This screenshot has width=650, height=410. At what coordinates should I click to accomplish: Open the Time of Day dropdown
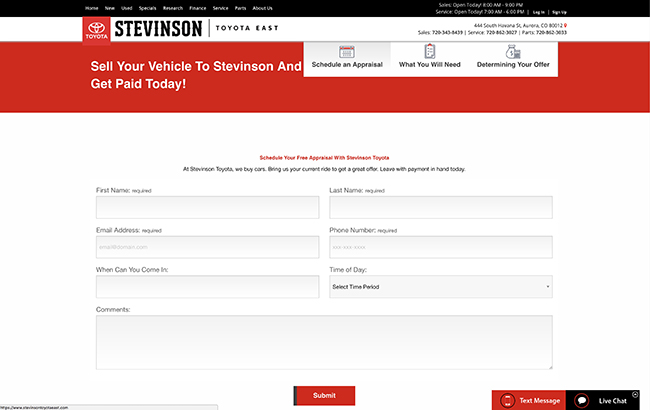(440, 287)
